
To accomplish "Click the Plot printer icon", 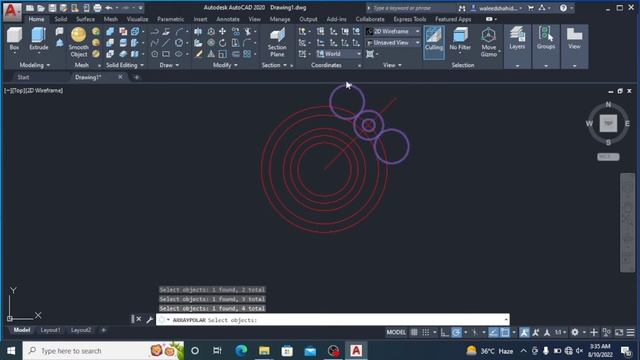I will (x=97, y=8).
